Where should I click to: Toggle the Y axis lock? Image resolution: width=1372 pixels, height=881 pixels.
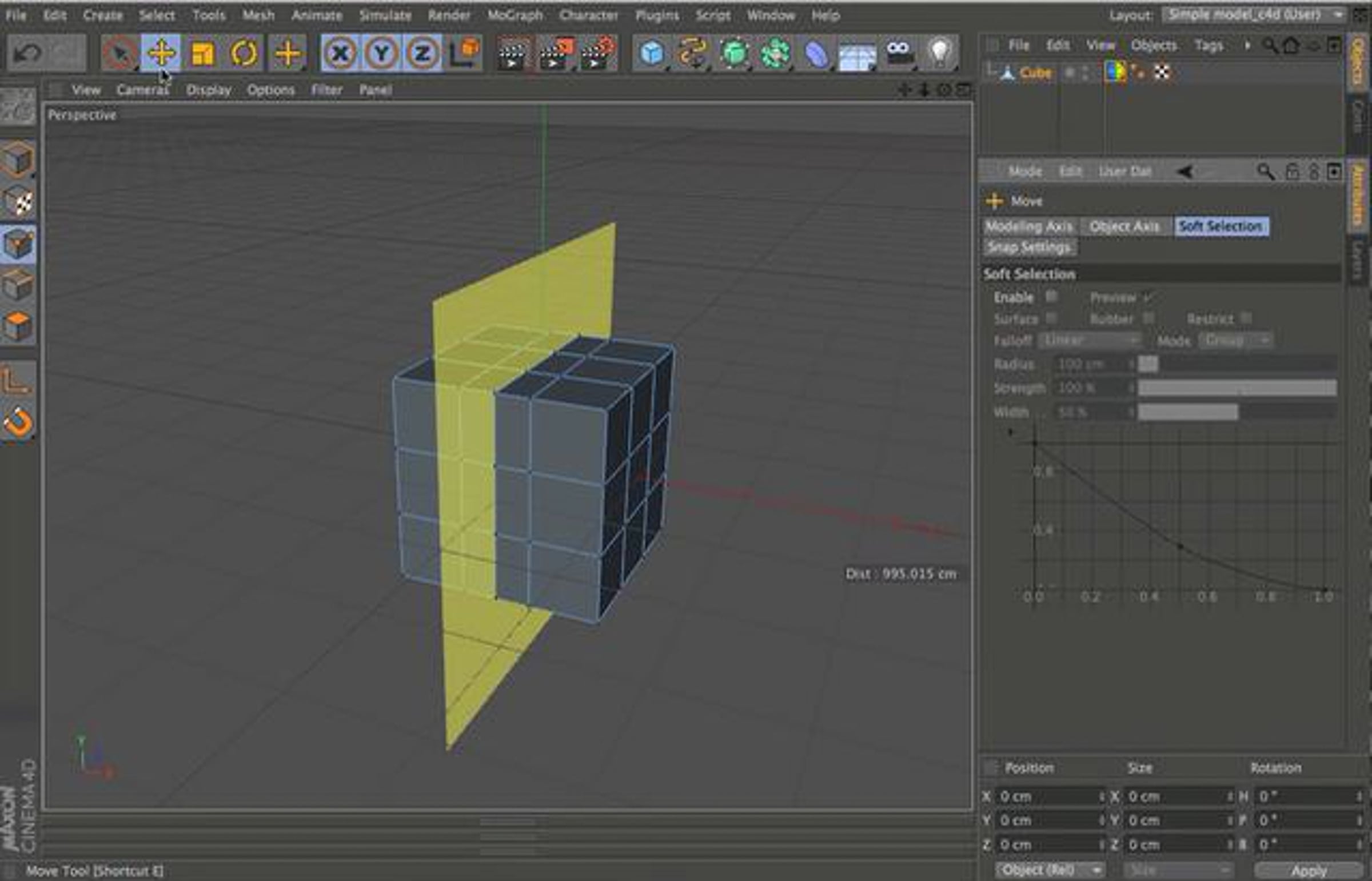[x=381, y=53]
